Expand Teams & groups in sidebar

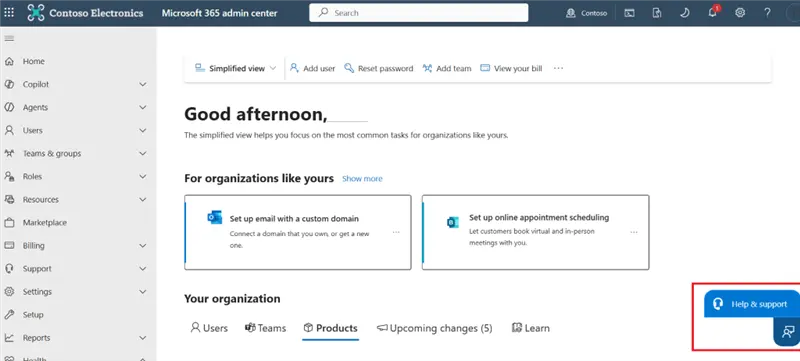click(x=76, y=153)
